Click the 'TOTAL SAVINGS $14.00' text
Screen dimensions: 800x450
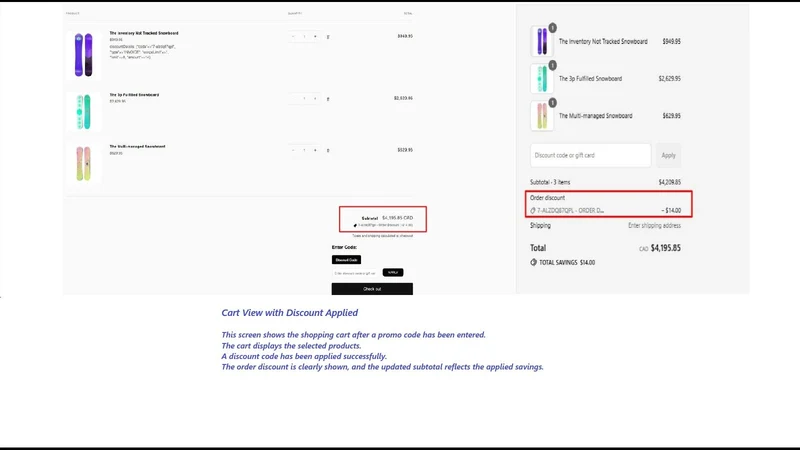pyautogui.click(x=567, y=262)
